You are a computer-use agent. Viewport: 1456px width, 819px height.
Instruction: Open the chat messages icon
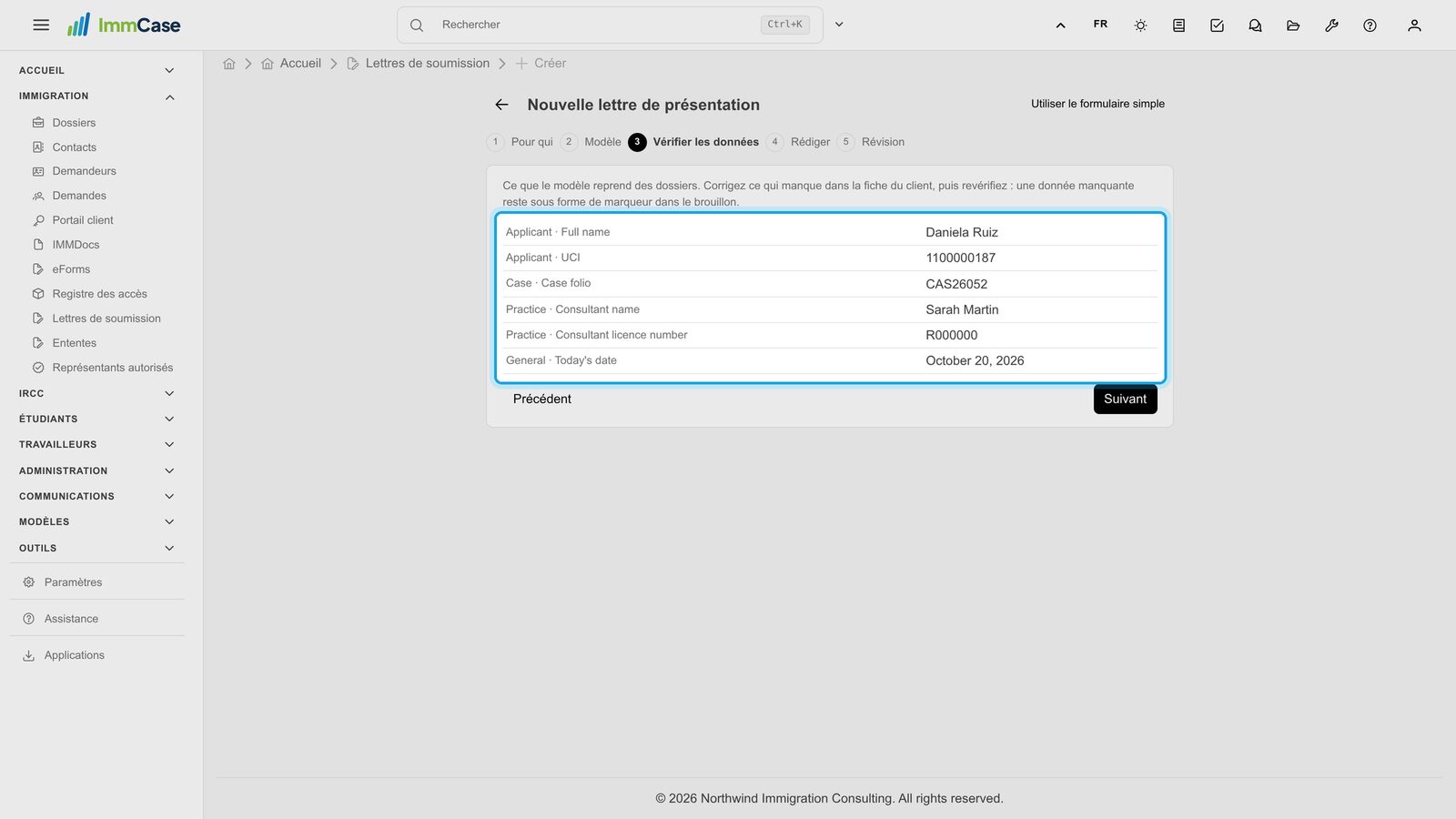coord(1255,25)
